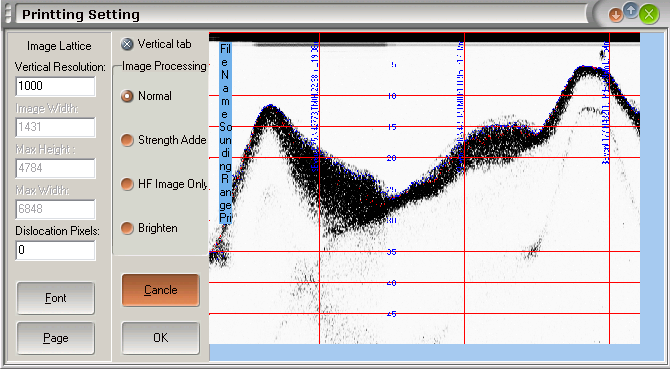Click the echogram print preview image
The width and height of the screenshot is (670, 369).
[x=424, y=188]
